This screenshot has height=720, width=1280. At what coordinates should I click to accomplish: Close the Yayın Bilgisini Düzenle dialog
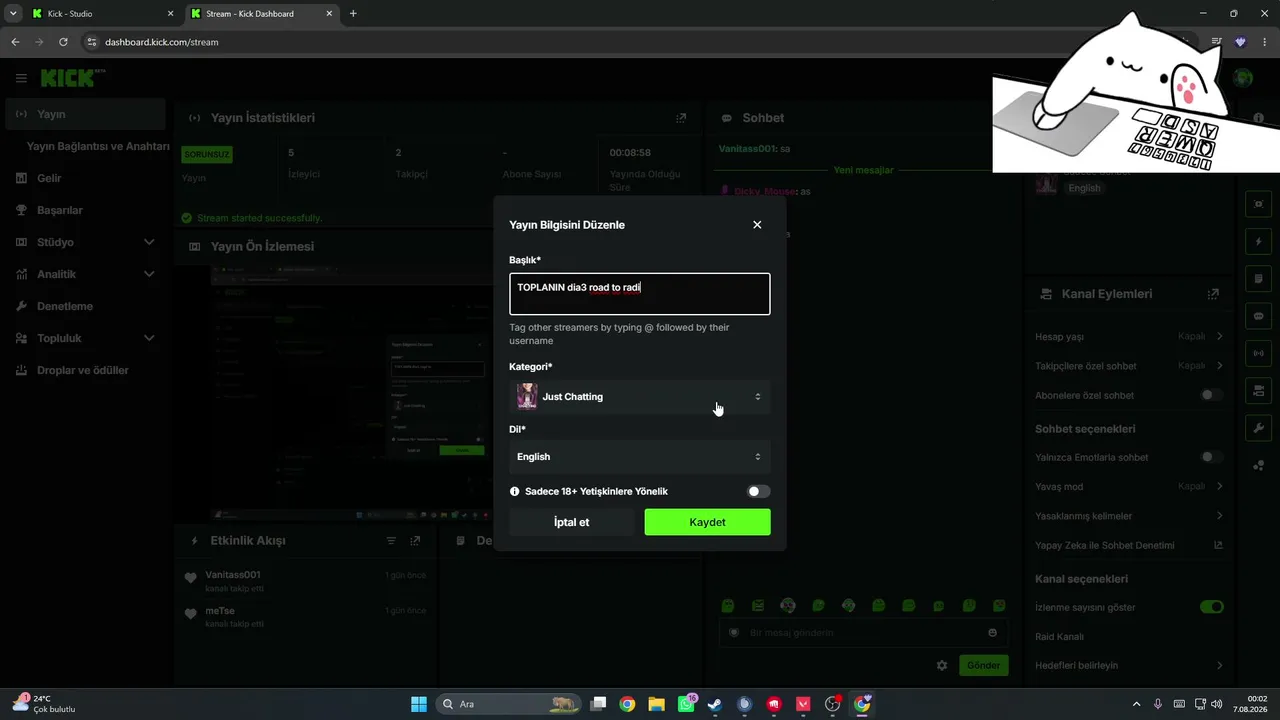click(x=757, y=225)
